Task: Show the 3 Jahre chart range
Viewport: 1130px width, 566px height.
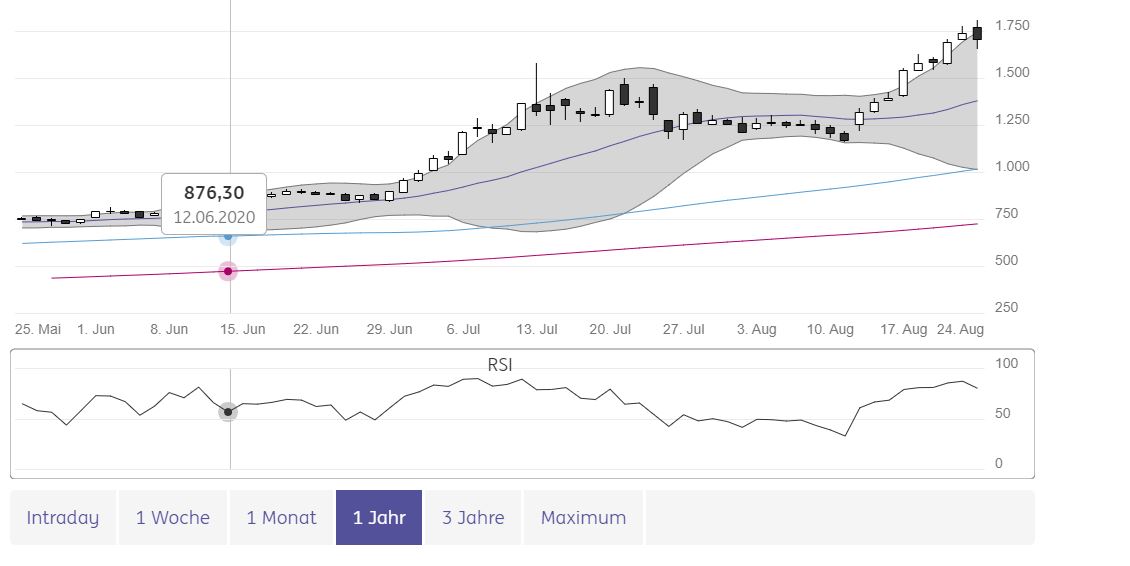Action: (473, 518)
